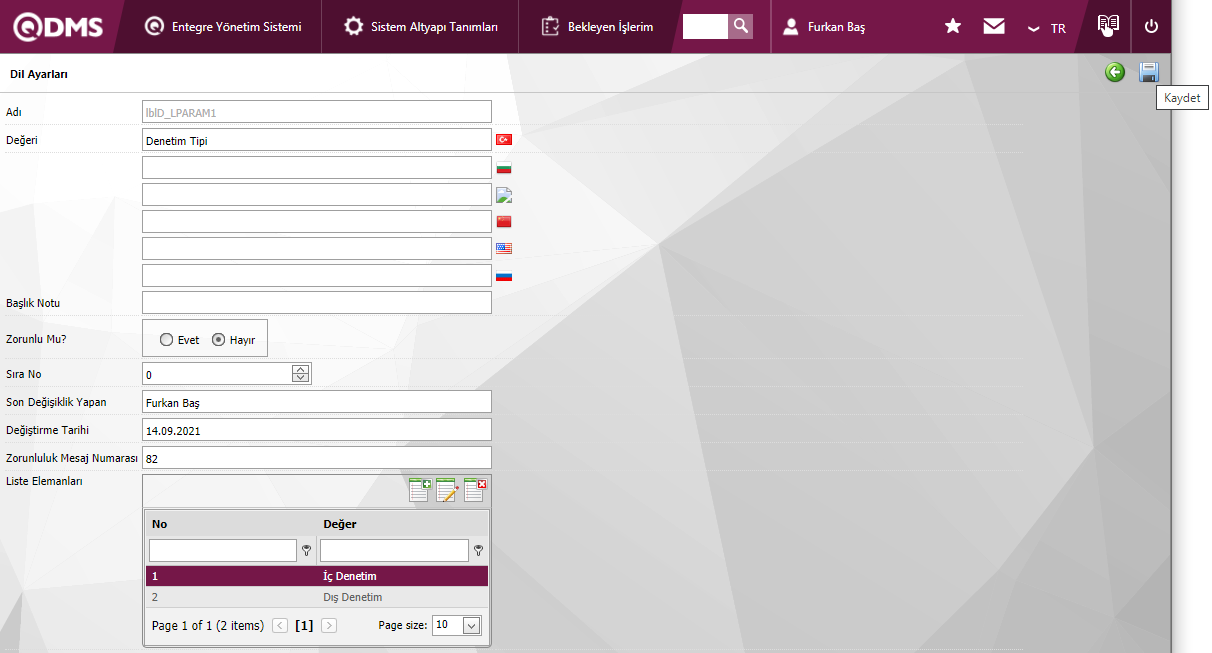Click the Değer filter input box

click(394, 550)
